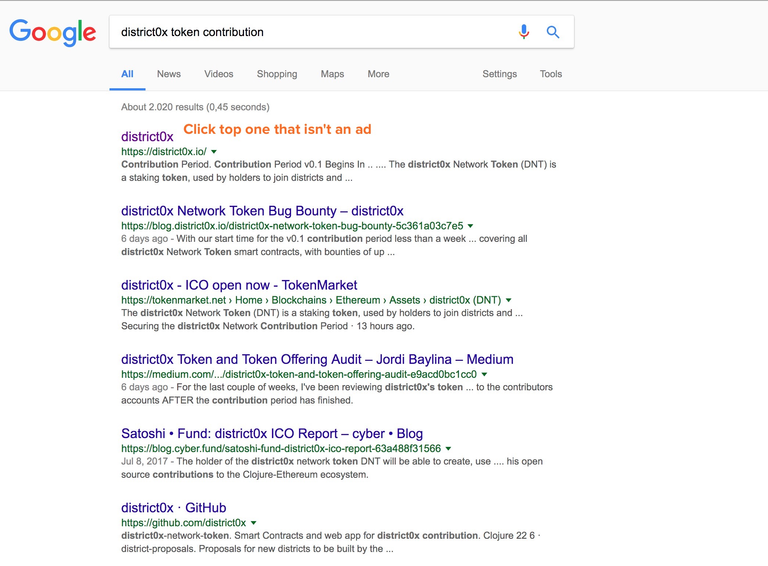Open the More search categories menu
This screenshot has height=566, width=768.
coord(378,74)
